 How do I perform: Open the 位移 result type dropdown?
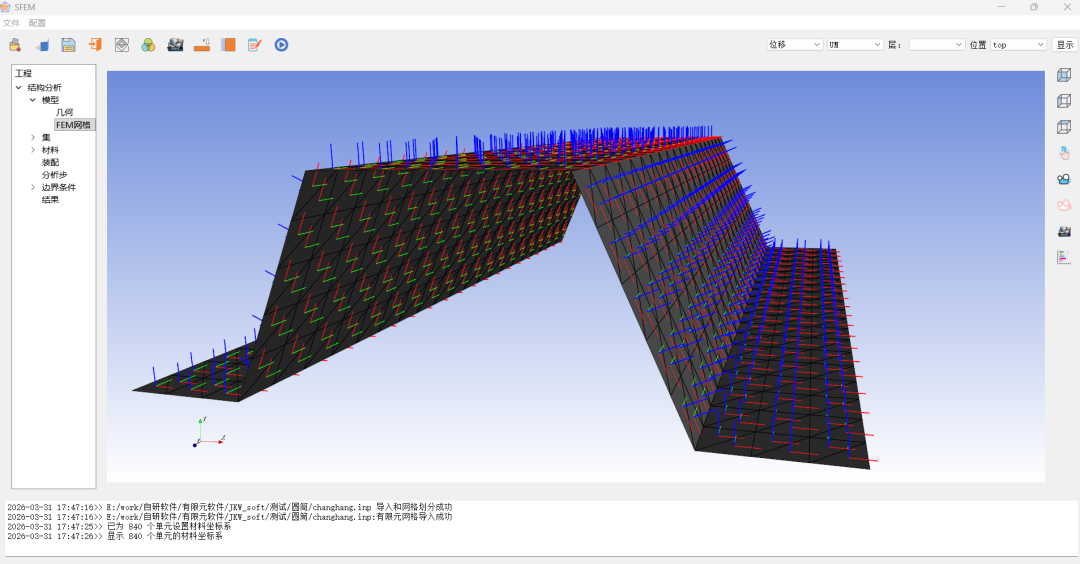tap(795, 45)
